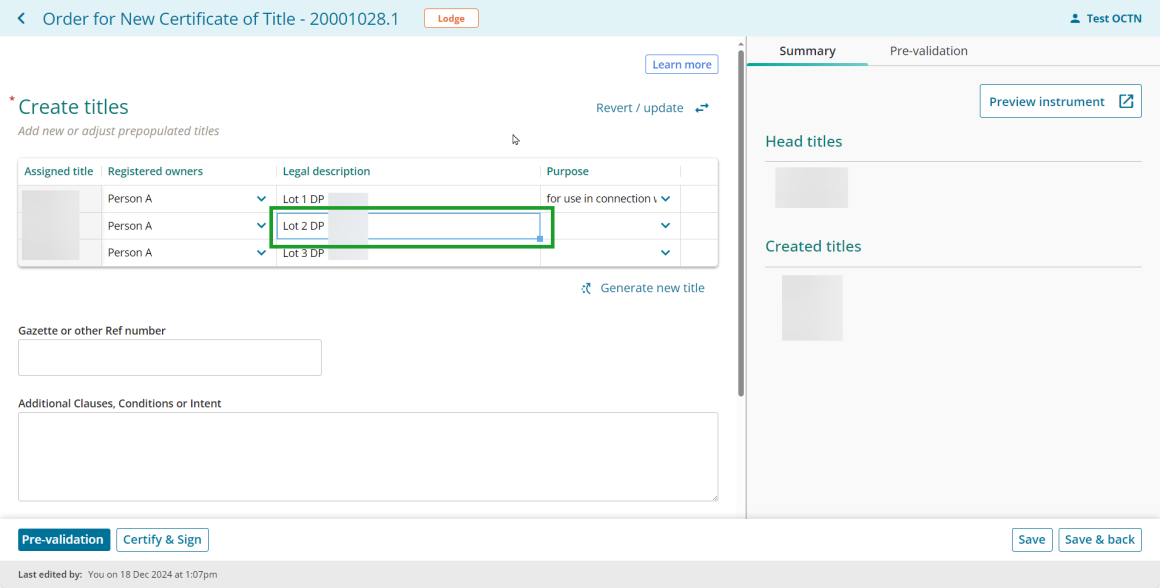Select the Lot 1 DP legal description cell
Screen dimensions: 1160x588
(x=408, y=199)
